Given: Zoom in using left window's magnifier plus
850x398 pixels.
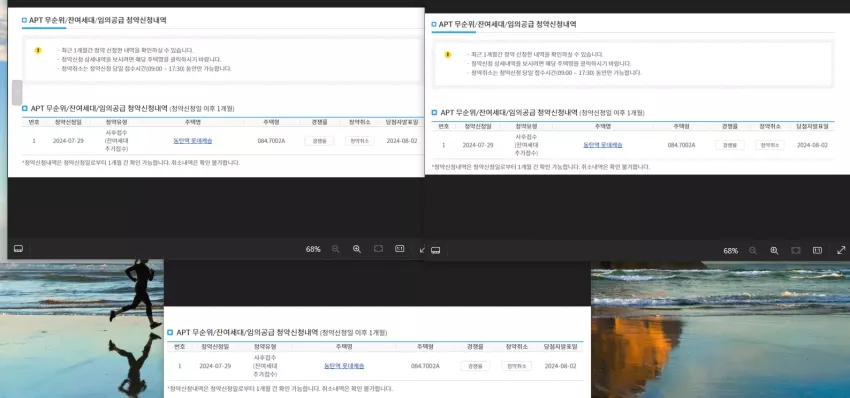Looking at the screenshot, I should [x=357, y=249].
